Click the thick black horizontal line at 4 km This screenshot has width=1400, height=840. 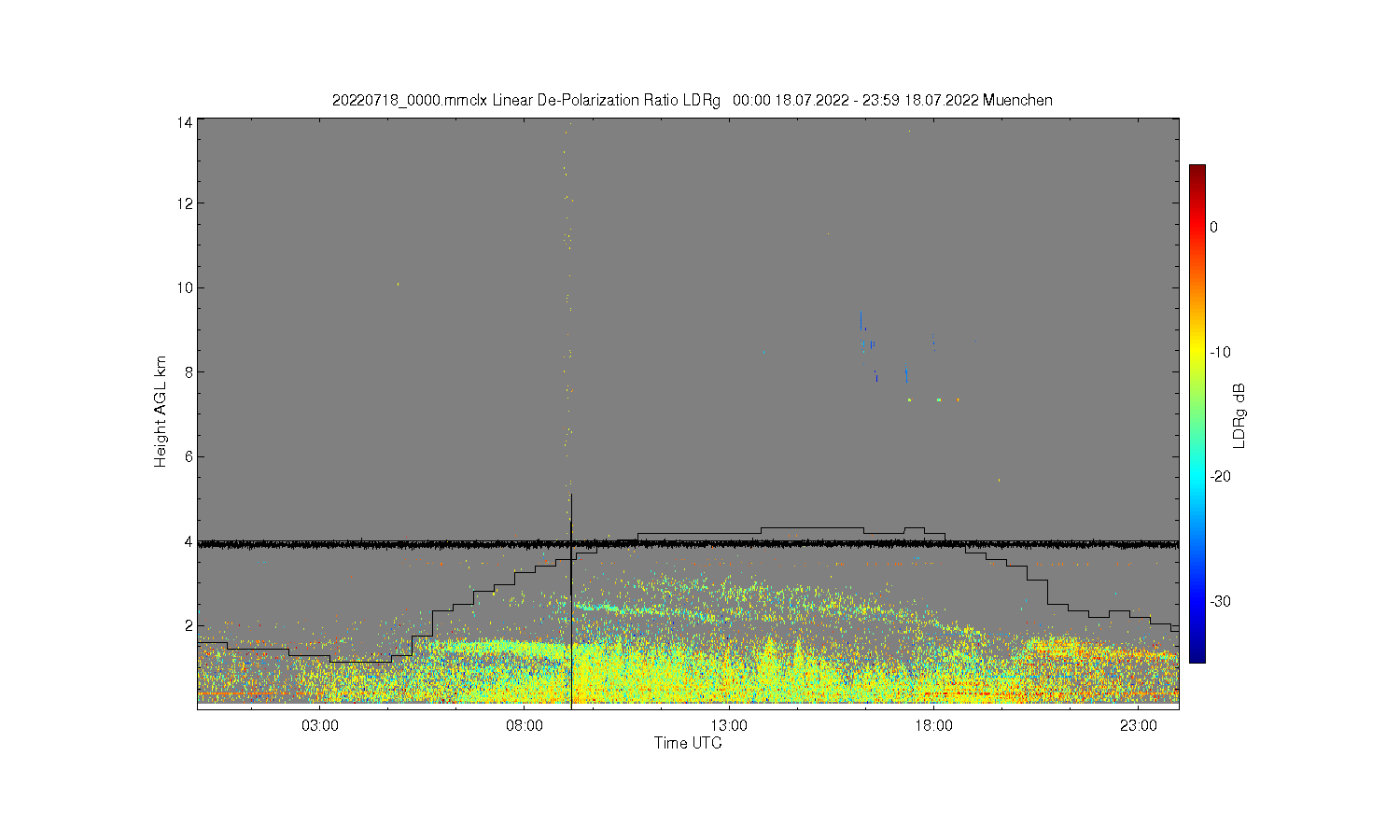pos(688,543)
